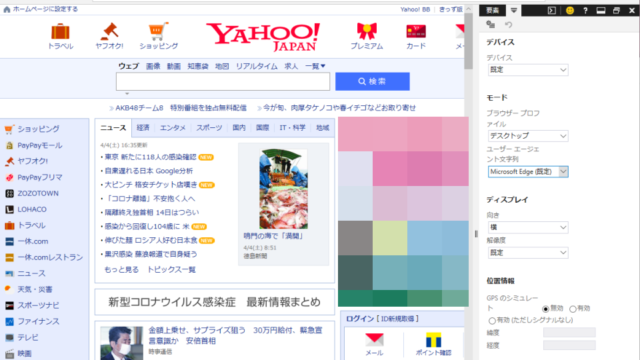Viewport: 640px width, 360px height.
Task: Switch to the Sports news tab
Action: (x=209, y=128)
